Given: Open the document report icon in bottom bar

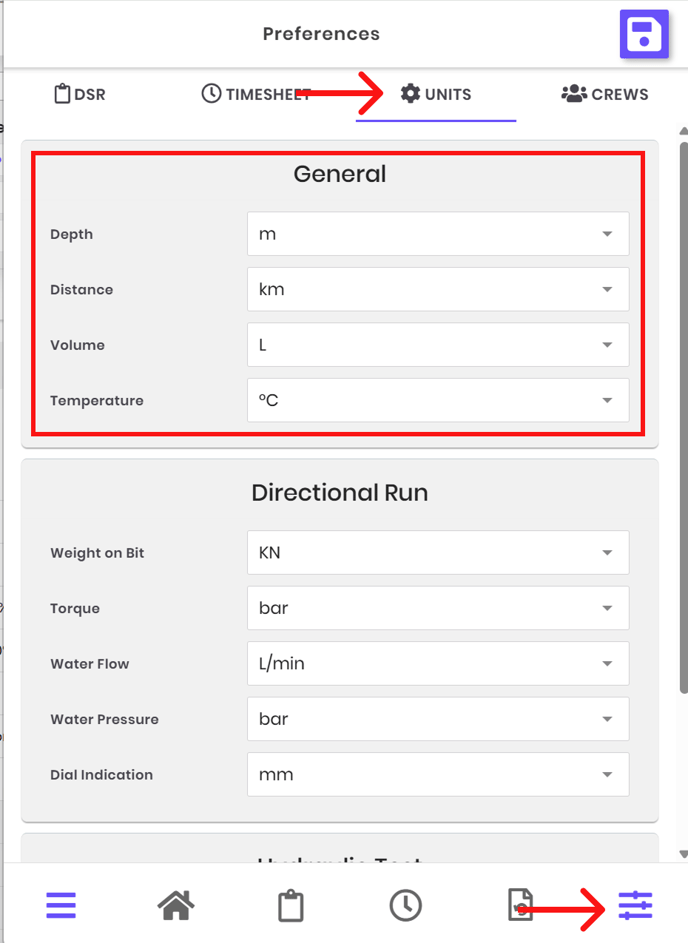Looking at the screenshot, I should (x=520, y=905).
